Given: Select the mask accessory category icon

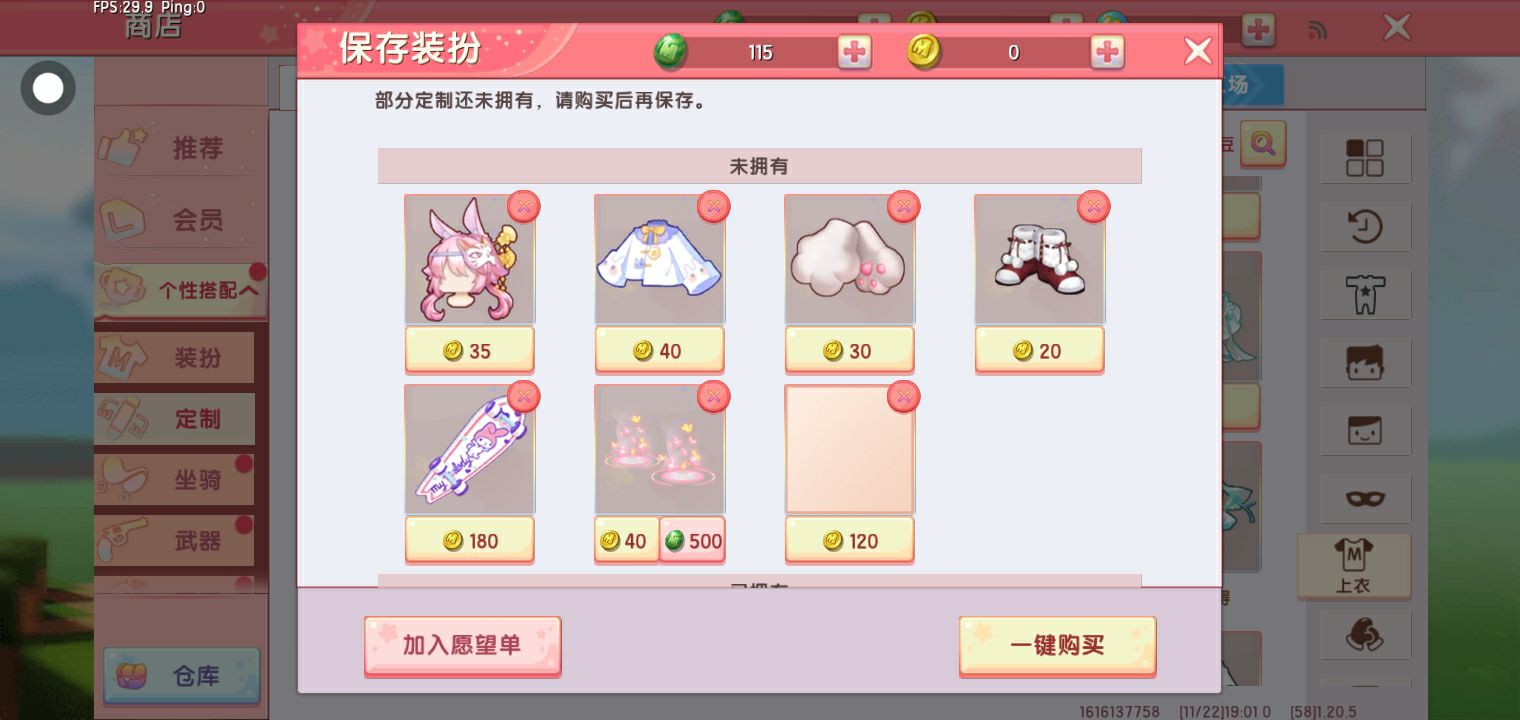Looking at the screenshot, I should [x=1365, y=497].
